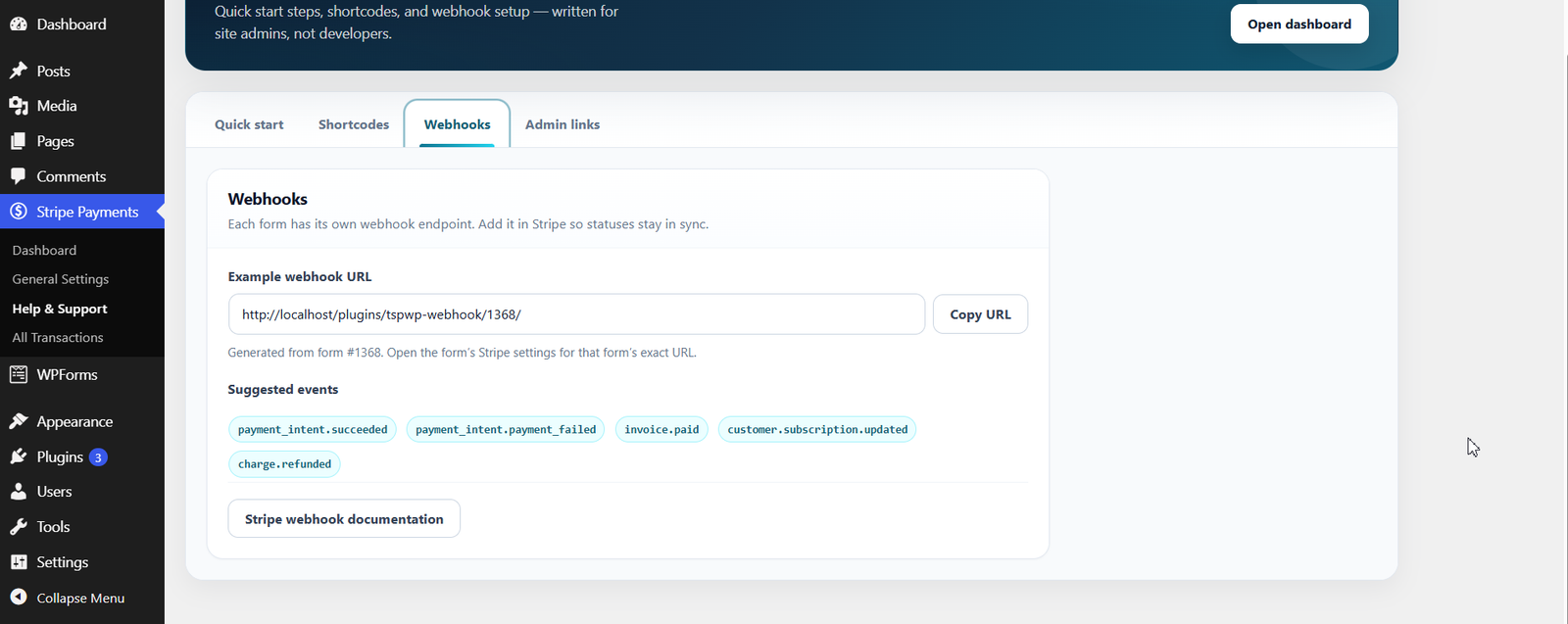1568x624 pixels.
Task: Click the Pages document icon
Action: (x=18, y=141)
